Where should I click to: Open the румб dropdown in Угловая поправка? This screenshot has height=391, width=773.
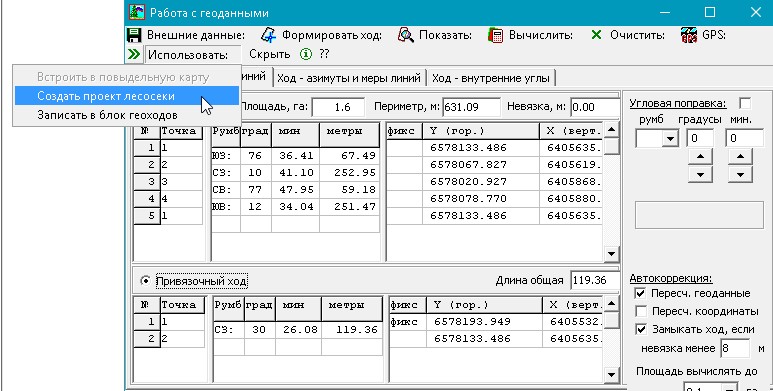coord(669,139)
